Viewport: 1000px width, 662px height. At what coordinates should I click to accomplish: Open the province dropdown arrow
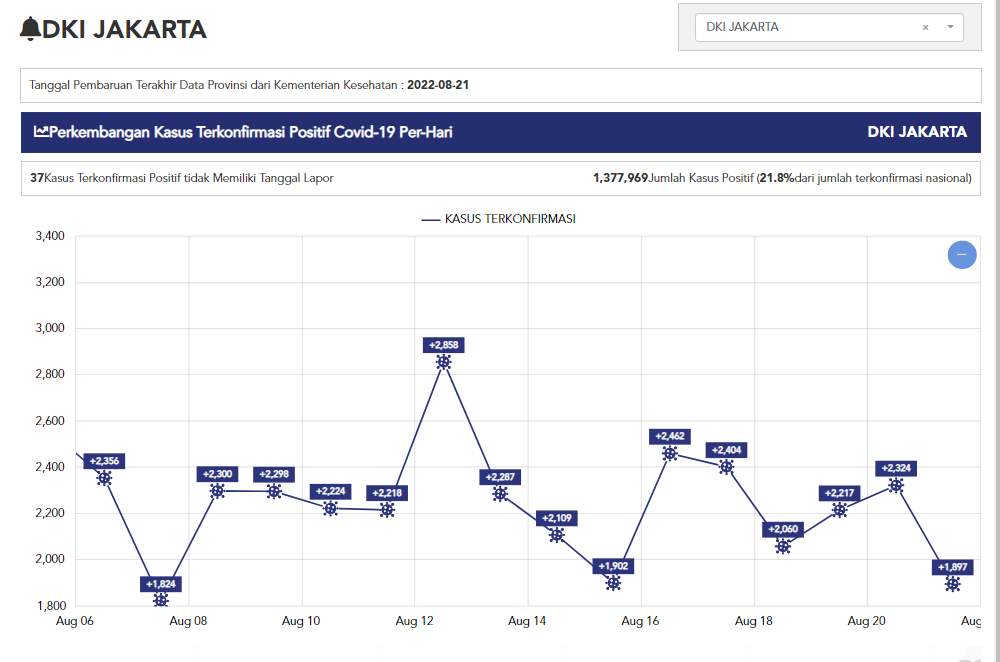[x=950, y=27]
